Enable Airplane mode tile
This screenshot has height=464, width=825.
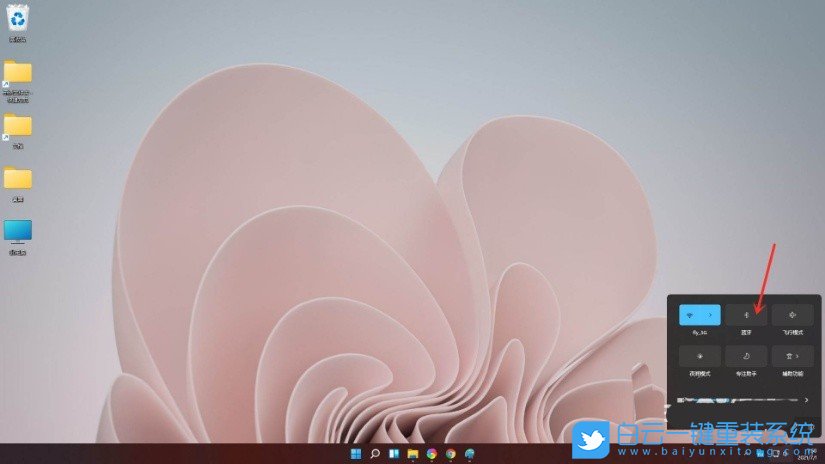tap(792, 315)
